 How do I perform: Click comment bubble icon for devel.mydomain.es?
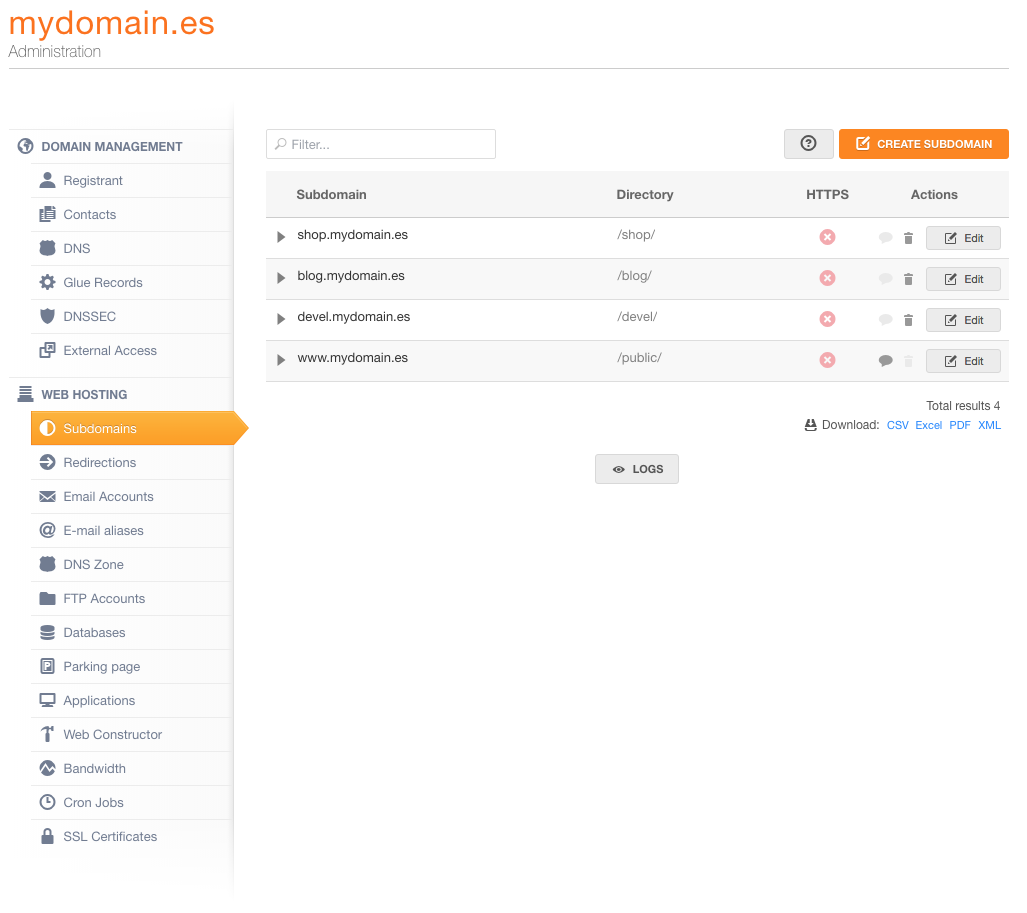tap(885, 320)
